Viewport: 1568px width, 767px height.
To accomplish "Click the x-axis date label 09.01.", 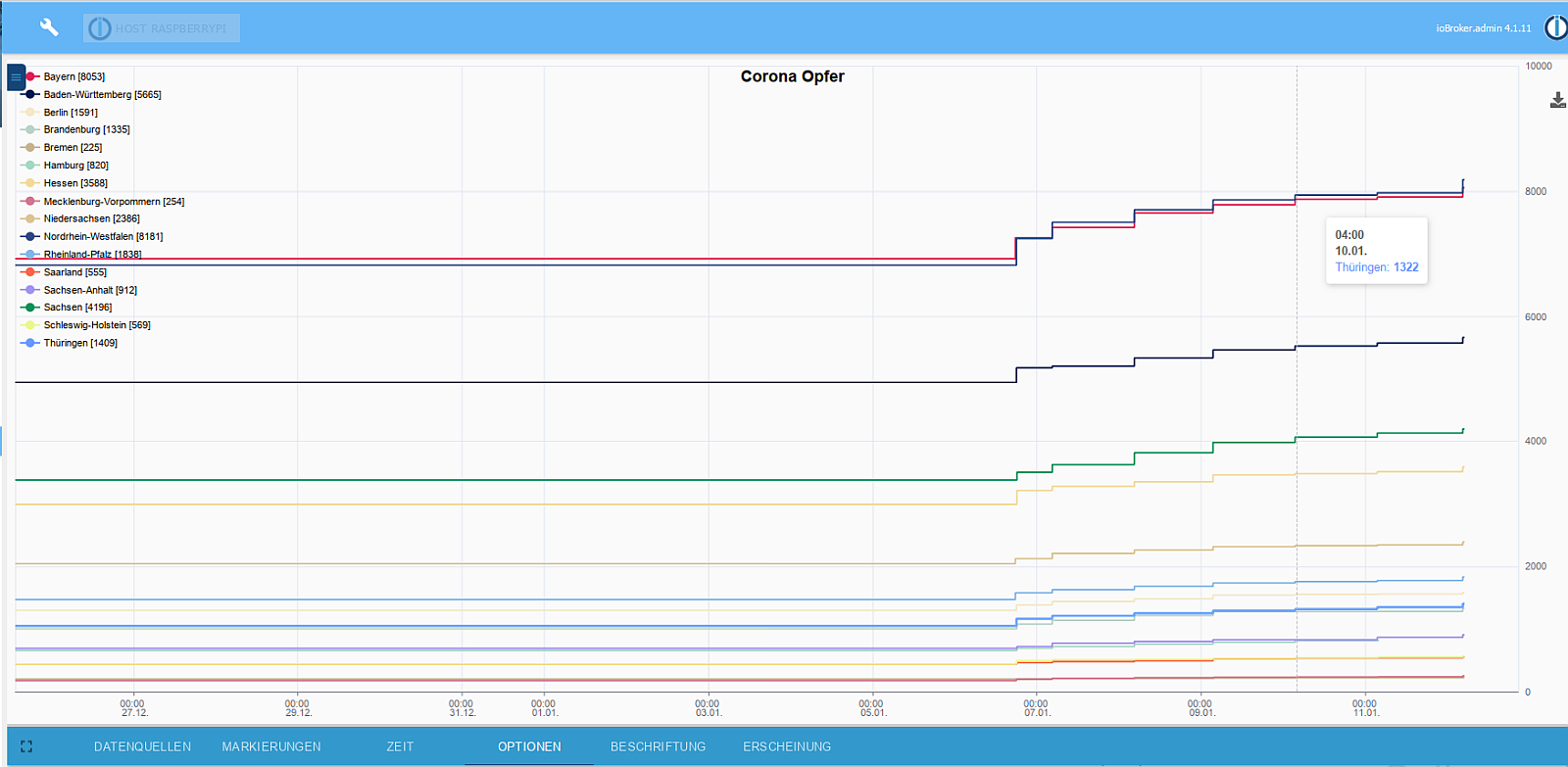I will (x=1202, y=713).
